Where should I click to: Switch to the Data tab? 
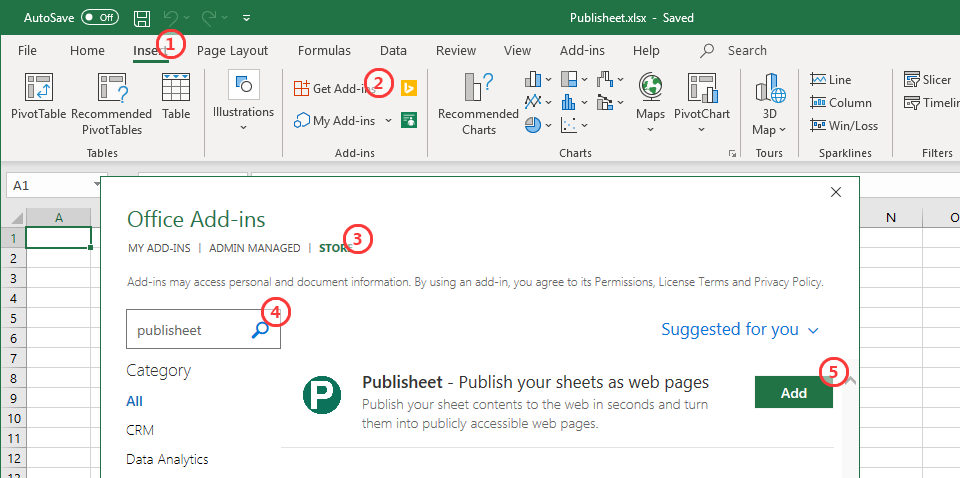point(393,51)
